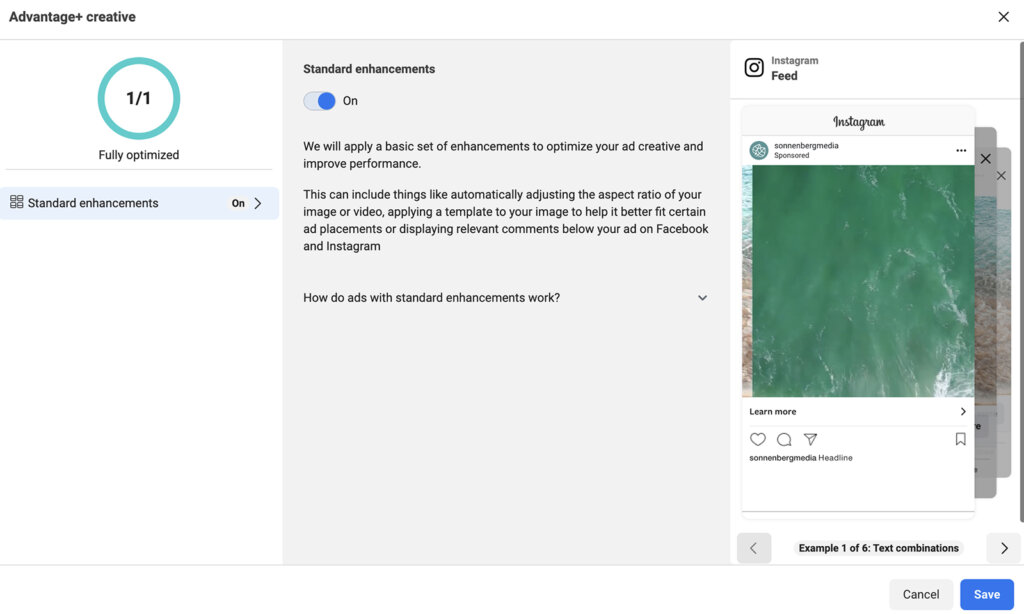Image resolution: width=1024 pixels, height=614 pixels.
Task: Open the three-dot menu on the ad
Action: tap(961, 150)
